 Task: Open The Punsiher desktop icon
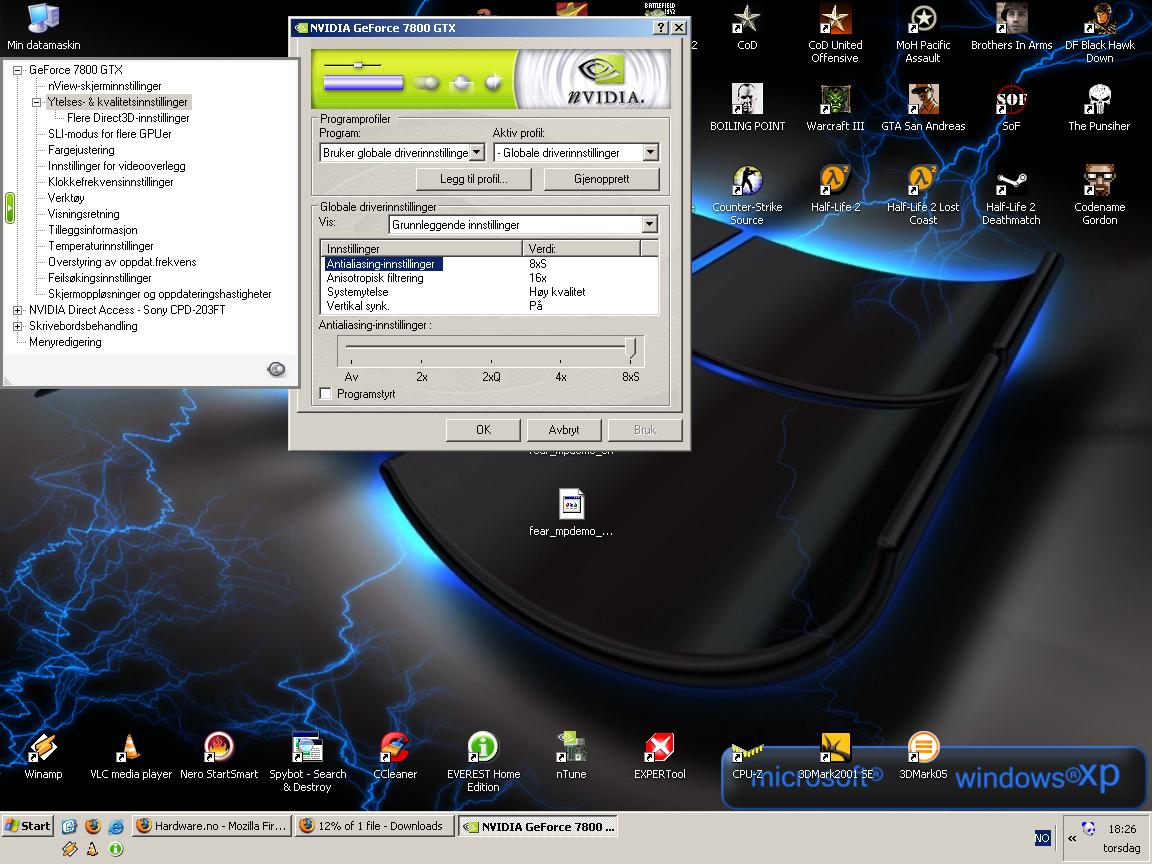point(1099,108)
